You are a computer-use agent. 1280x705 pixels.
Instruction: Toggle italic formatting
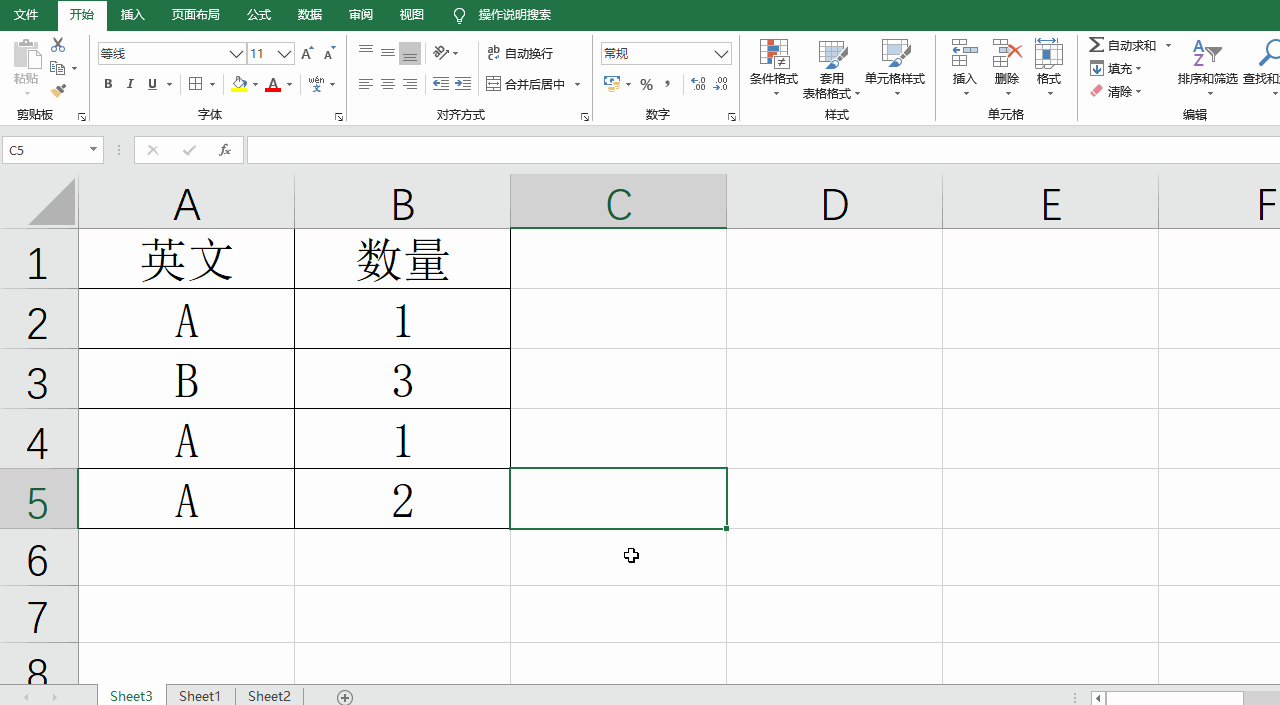pyautogui.click(x=130, y=84)
